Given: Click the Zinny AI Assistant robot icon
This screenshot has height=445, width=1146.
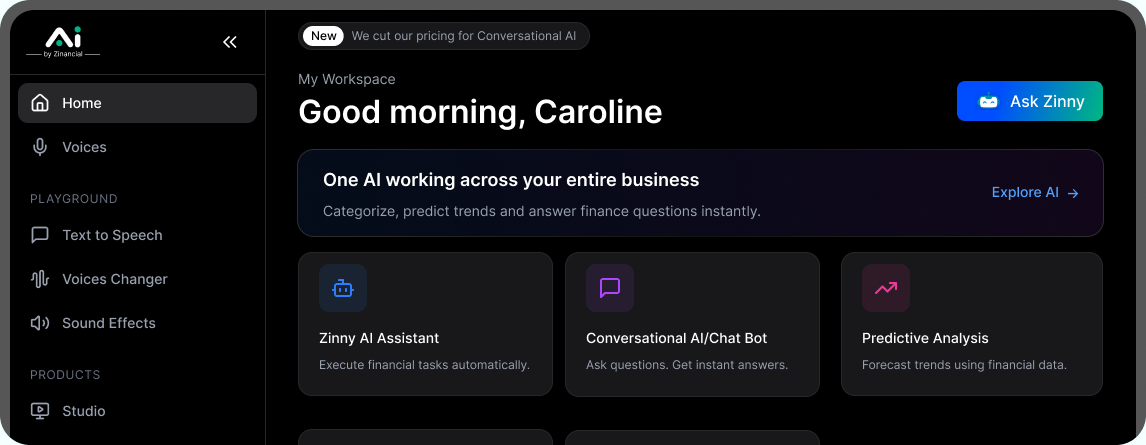Looking at the screenshot, I should coord(343,288).
